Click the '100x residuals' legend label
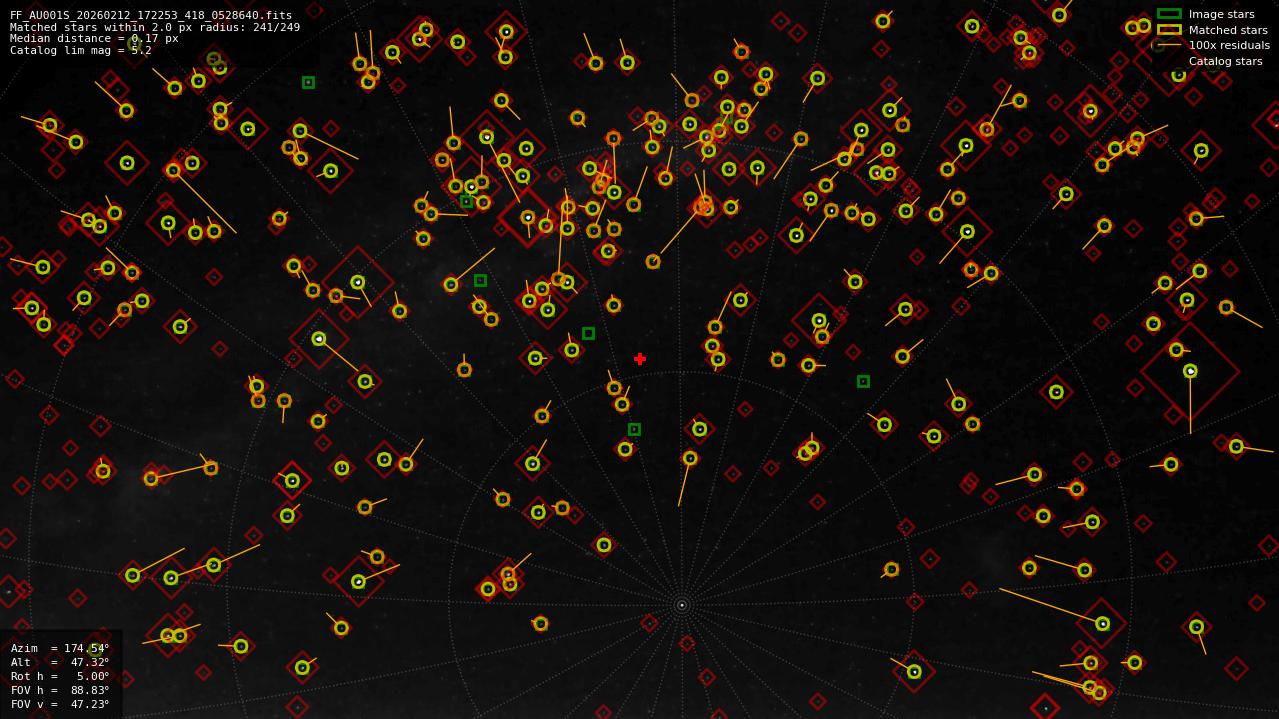This screenshot has width=1279, height=719. (1229, 46)
